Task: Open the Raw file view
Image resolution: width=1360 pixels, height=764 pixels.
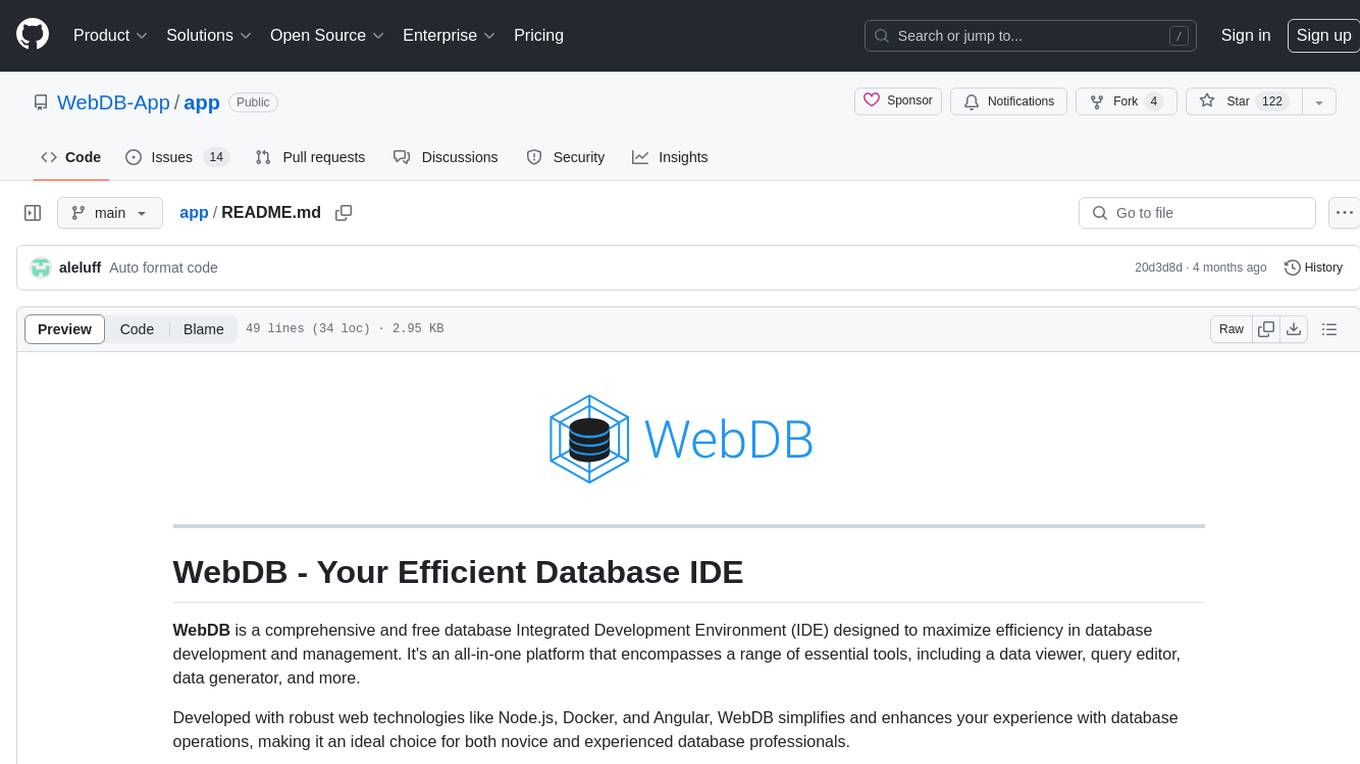Action: click(x=1231, y=329)
